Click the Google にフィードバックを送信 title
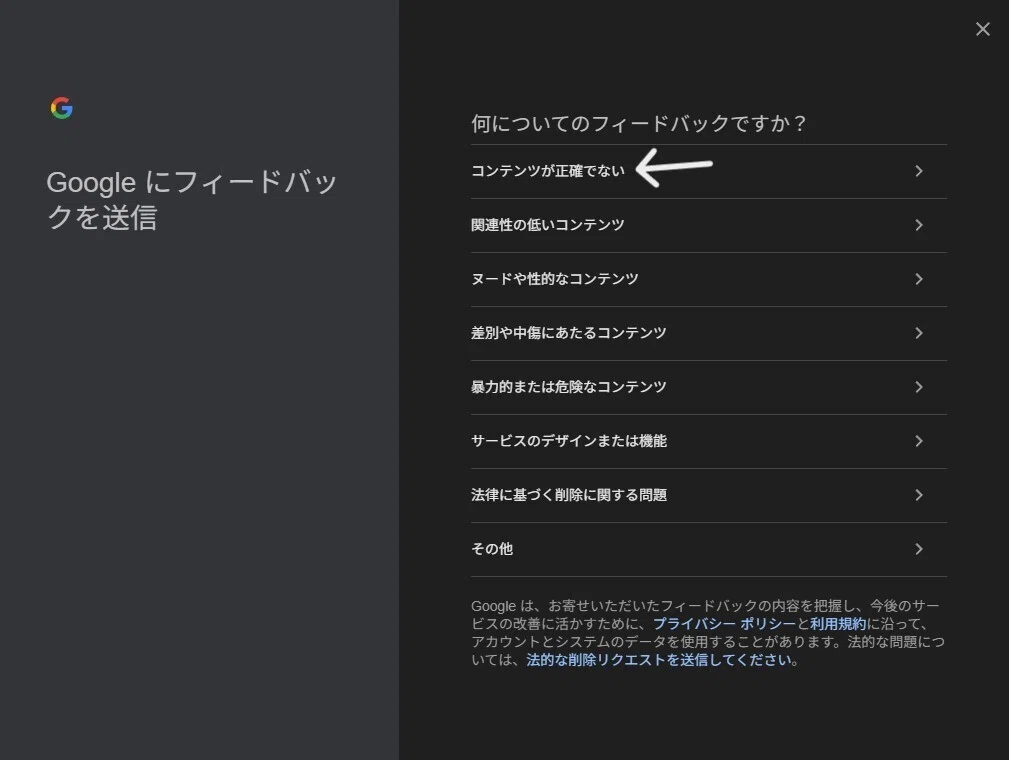Image resolution: width=1009 pixels, height=760 pixels. [x=192, y=200]
